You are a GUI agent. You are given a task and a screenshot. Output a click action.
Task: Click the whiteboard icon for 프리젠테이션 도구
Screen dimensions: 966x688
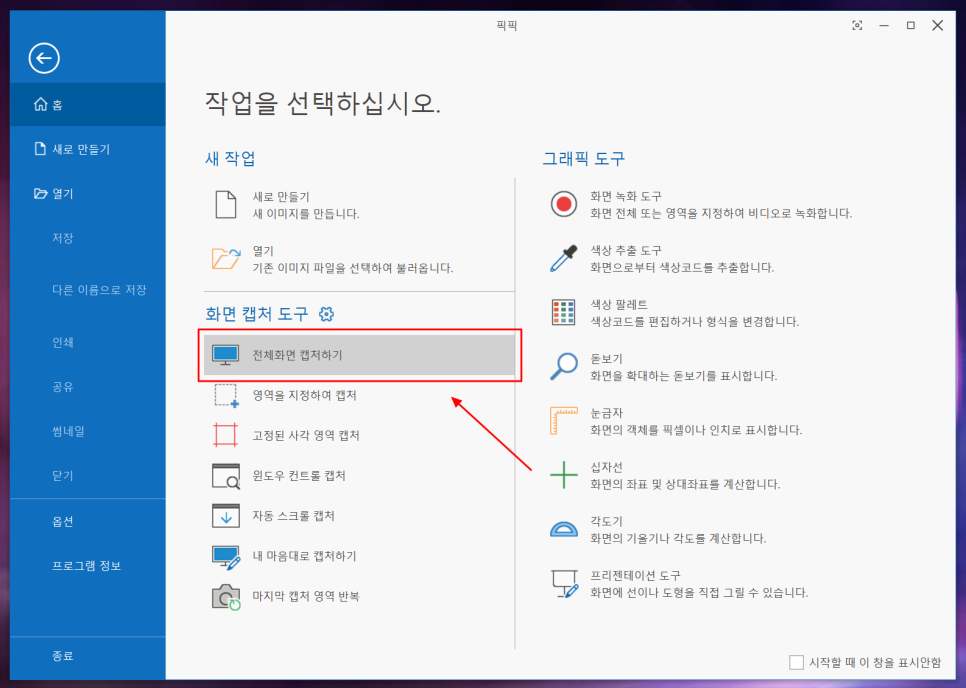[x=564, y=583]
